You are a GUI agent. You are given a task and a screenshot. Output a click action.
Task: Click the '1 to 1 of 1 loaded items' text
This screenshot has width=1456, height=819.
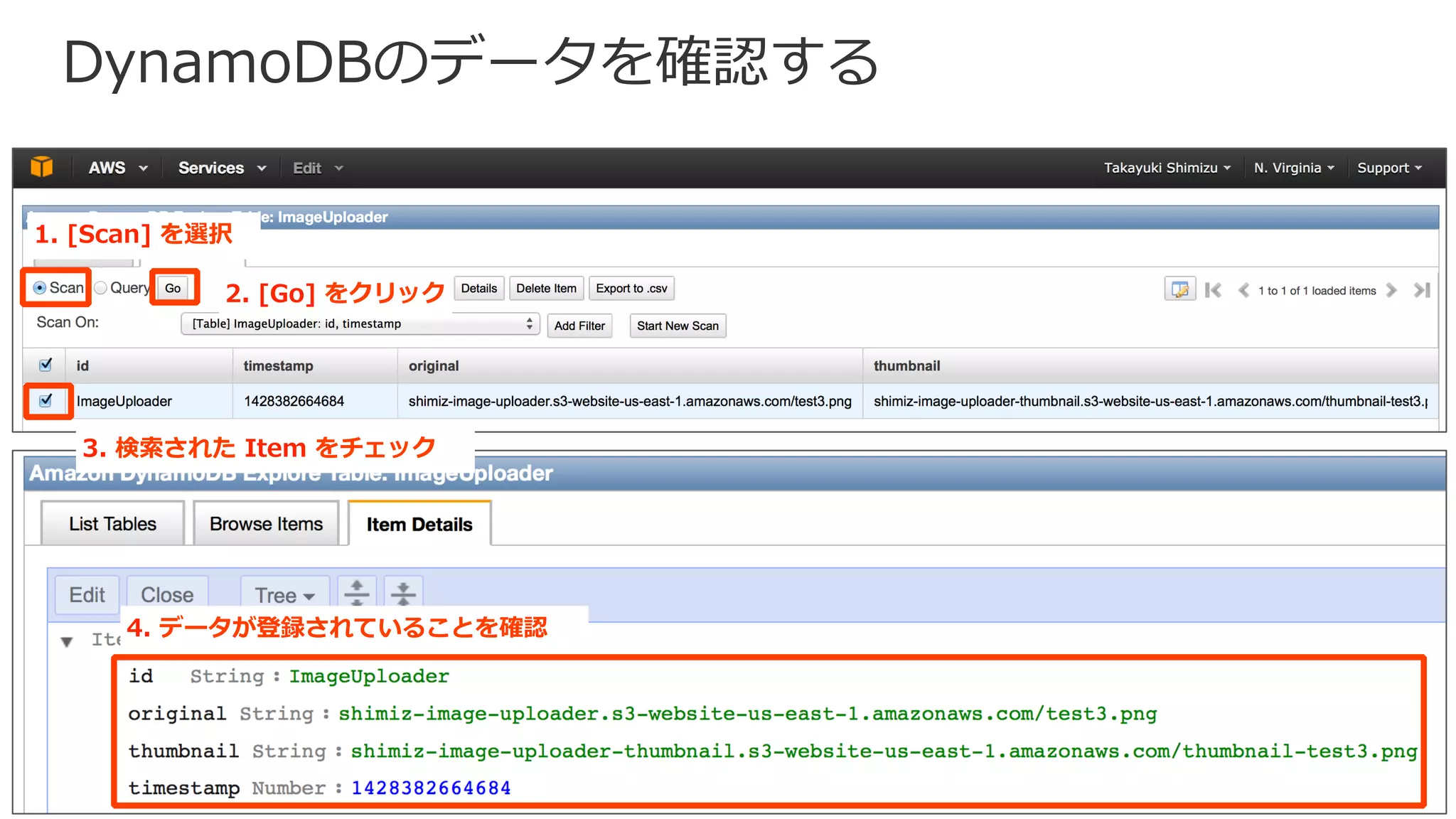coord(1317,290)
